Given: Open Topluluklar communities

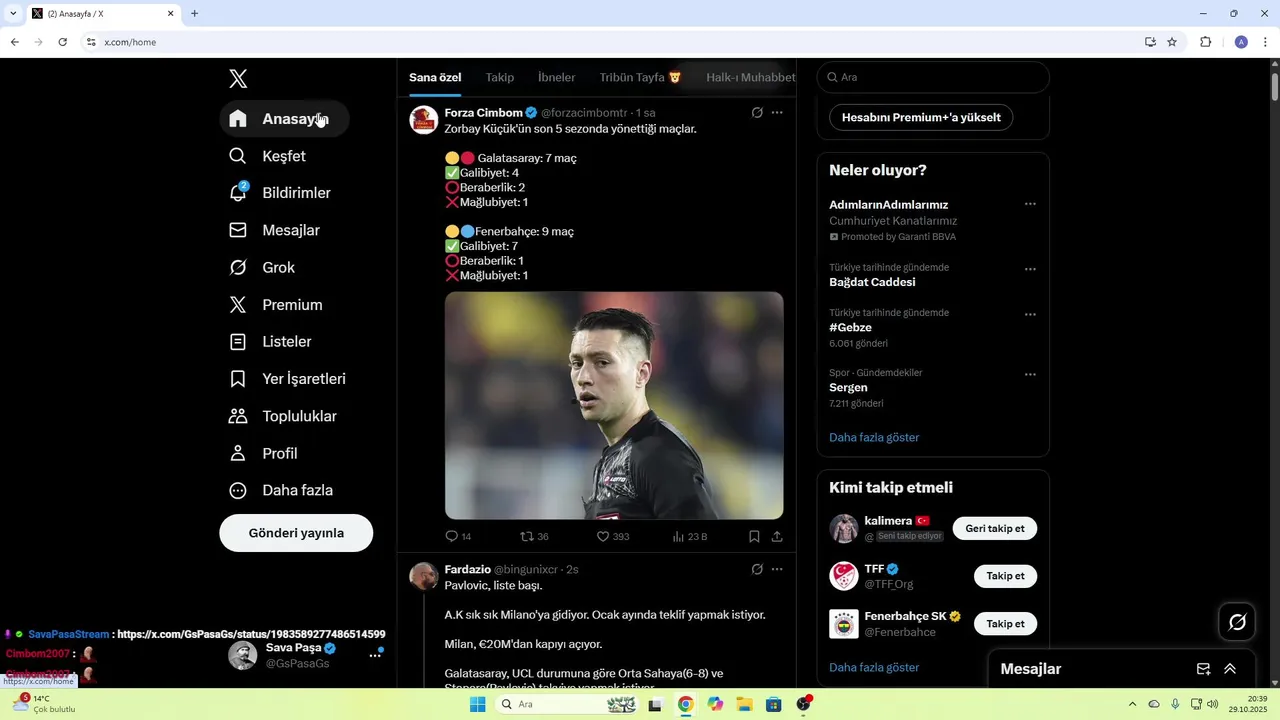Looking at the screenshot, I should click(x=283, y=416).
